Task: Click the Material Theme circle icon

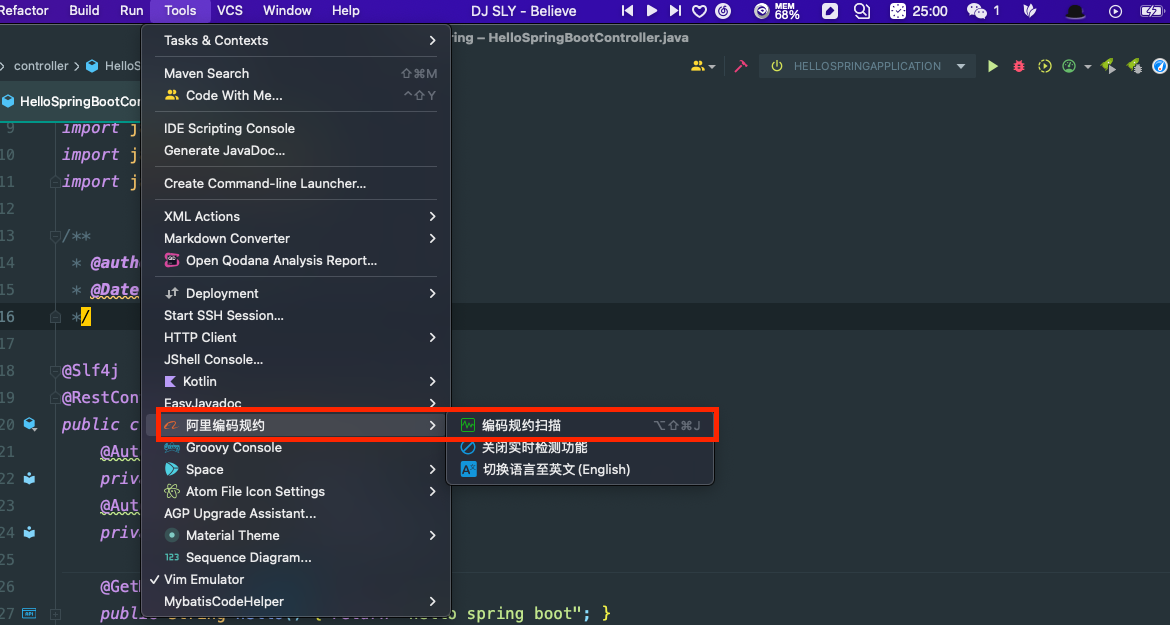Action: [x=172, y=535]
